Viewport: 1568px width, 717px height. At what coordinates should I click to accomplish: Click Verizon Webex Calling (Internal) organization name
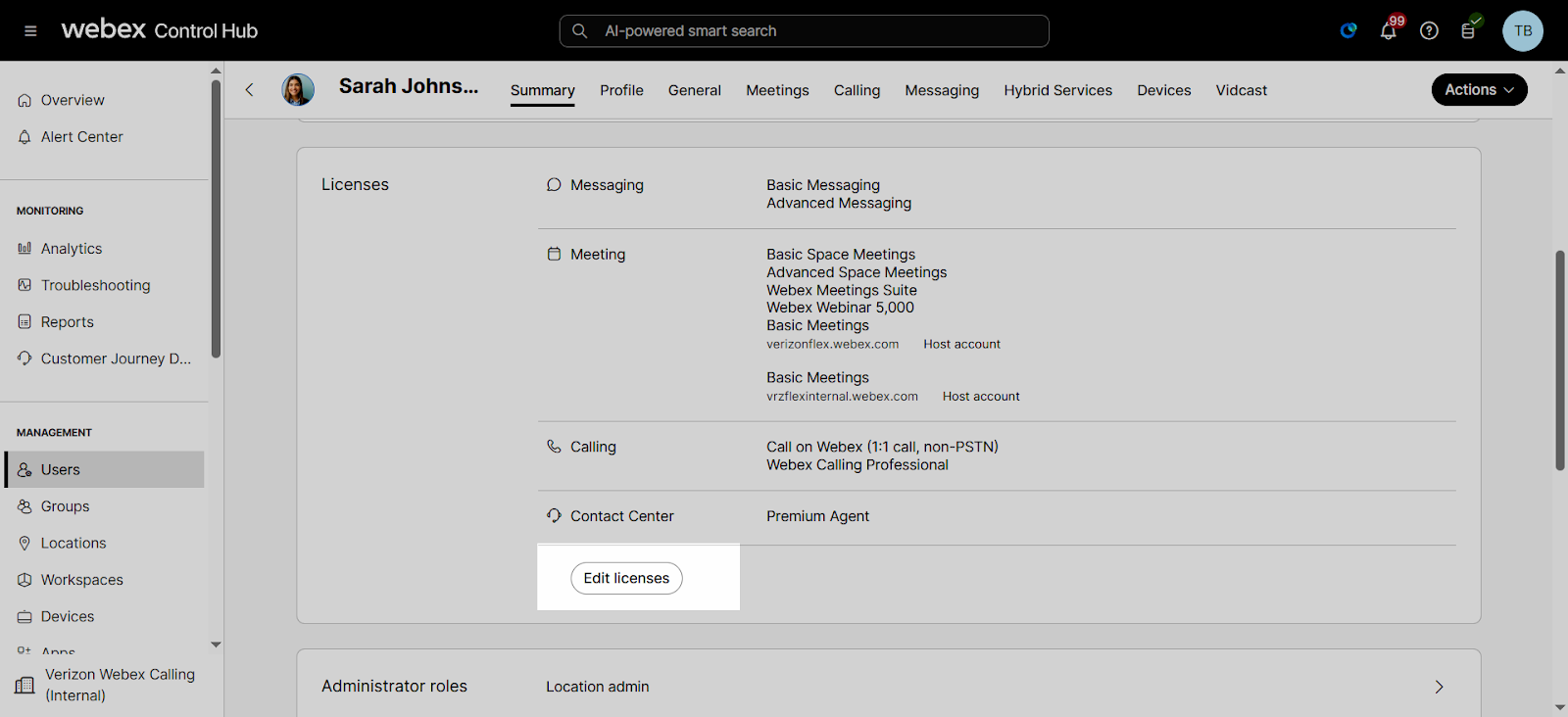coord(120,685)
